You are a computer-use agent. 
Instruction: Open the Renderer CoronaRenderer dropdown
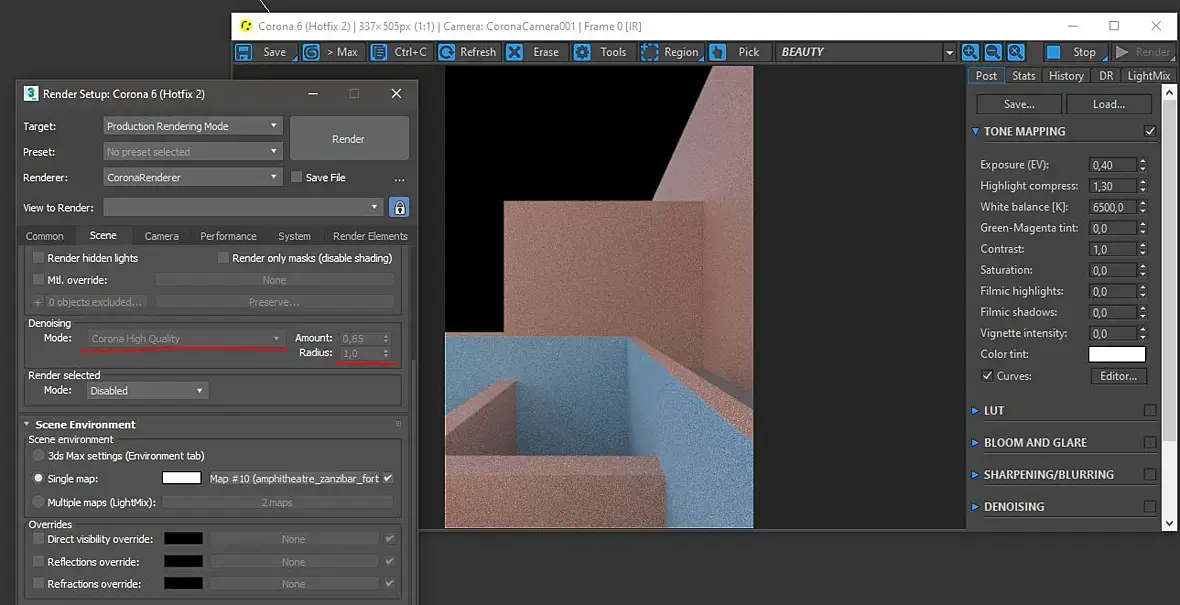coord(193,178)
